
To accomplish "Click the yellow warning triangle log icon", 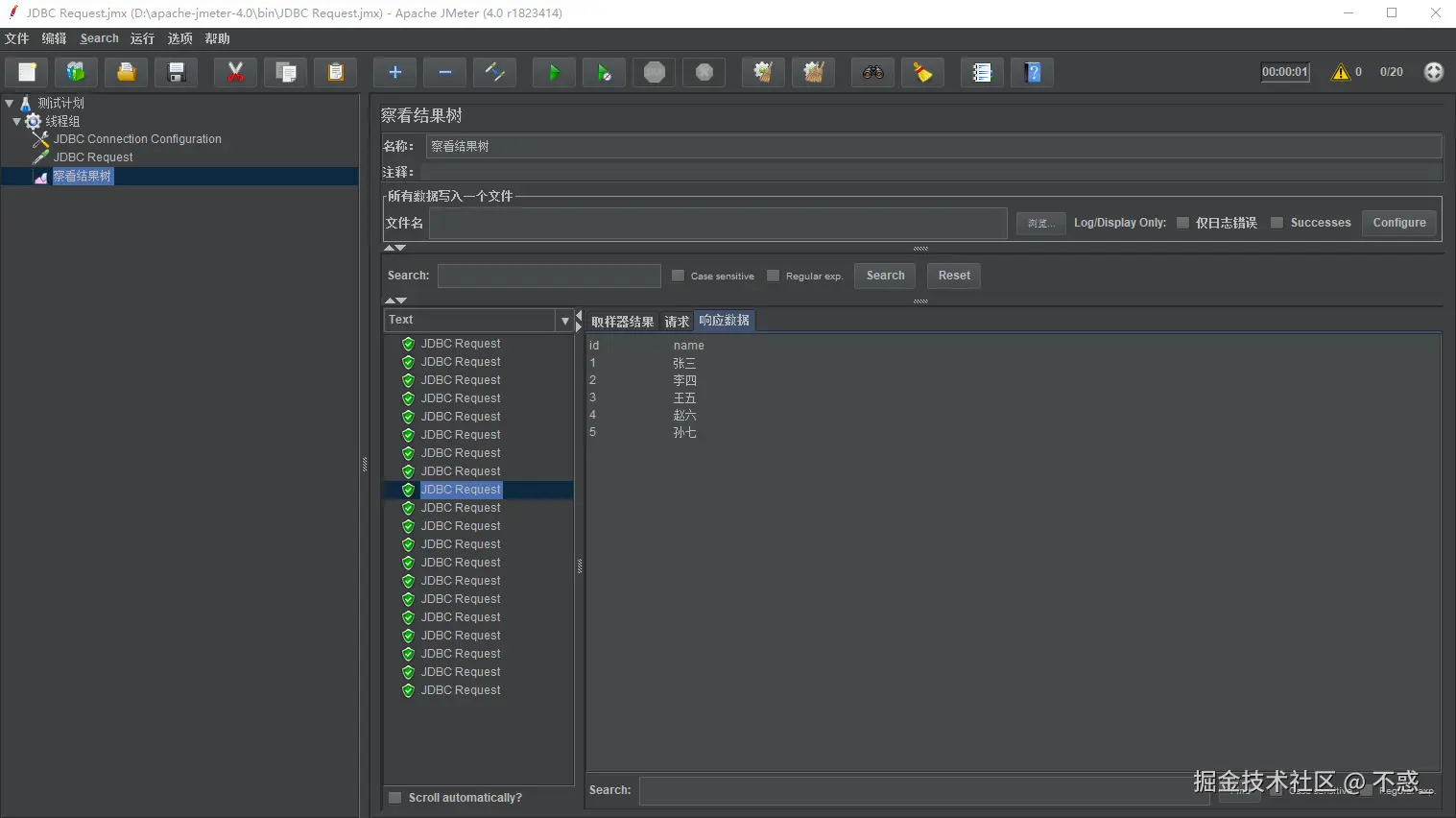I will pyautogui.click(x=1340, y=72).
